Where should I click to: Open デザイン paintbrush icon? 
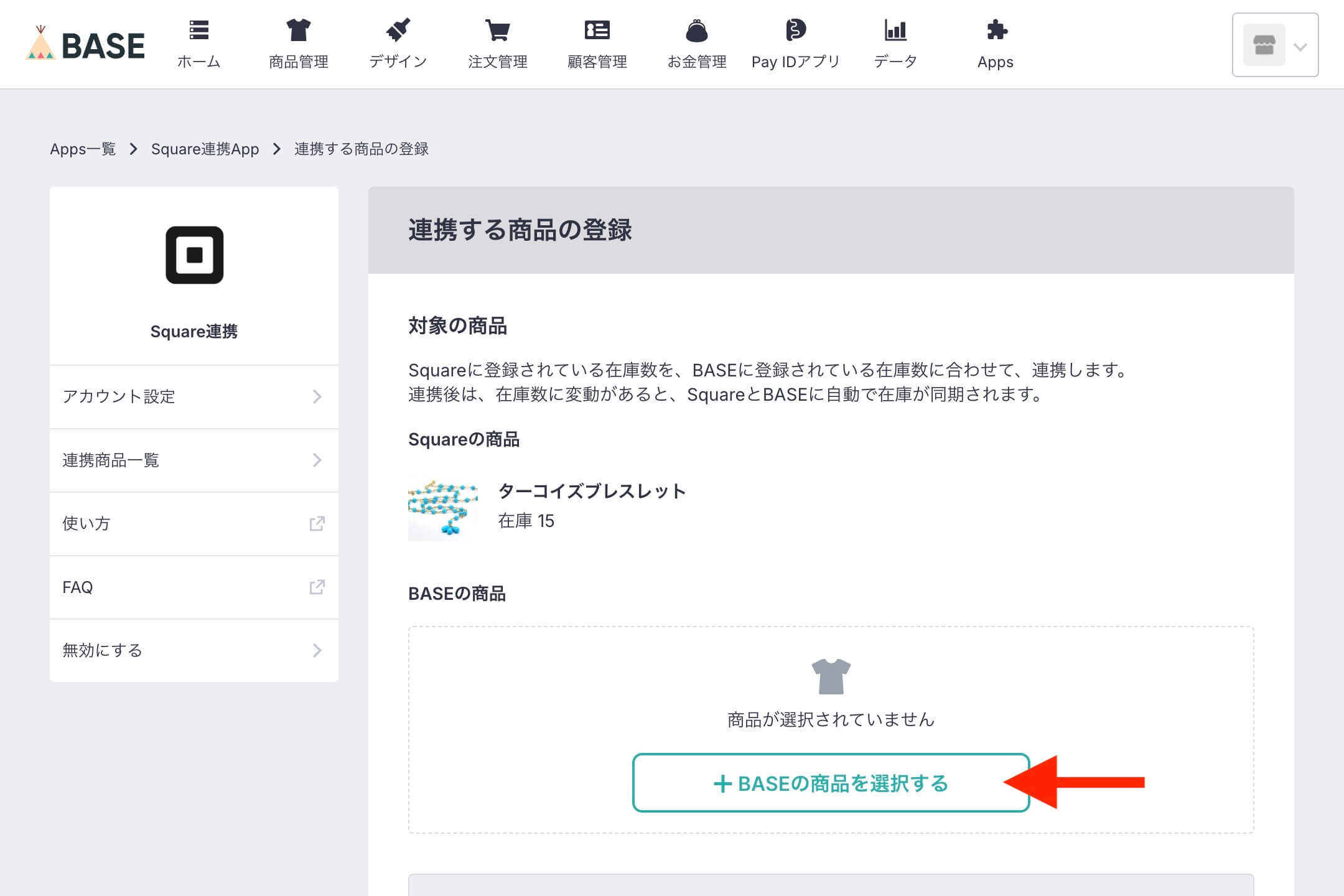click(398, 29)
